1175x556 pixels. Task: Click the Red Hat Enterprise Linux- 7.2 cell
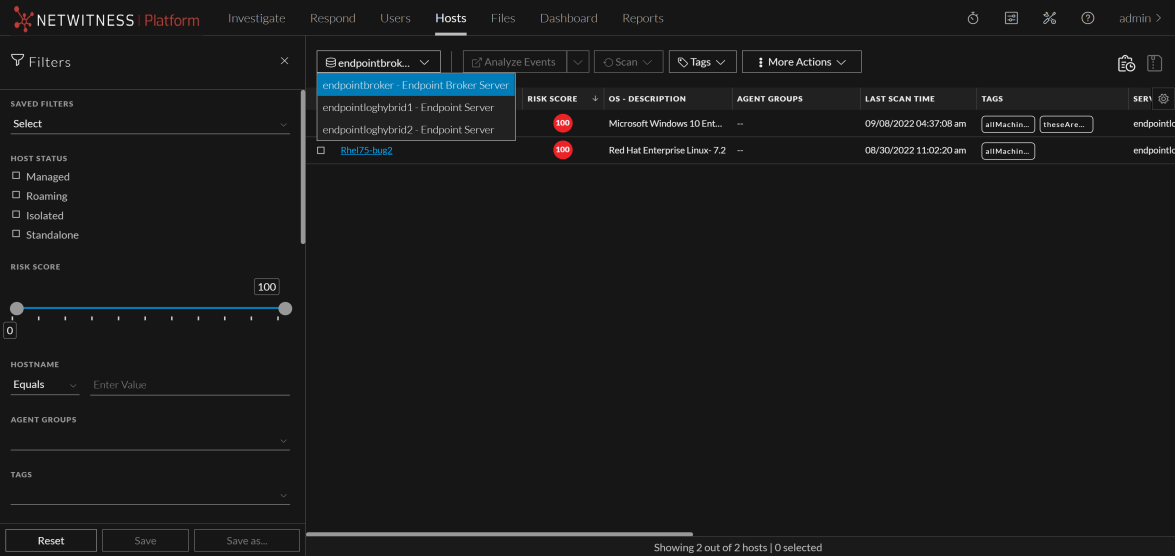pos(667,151)
